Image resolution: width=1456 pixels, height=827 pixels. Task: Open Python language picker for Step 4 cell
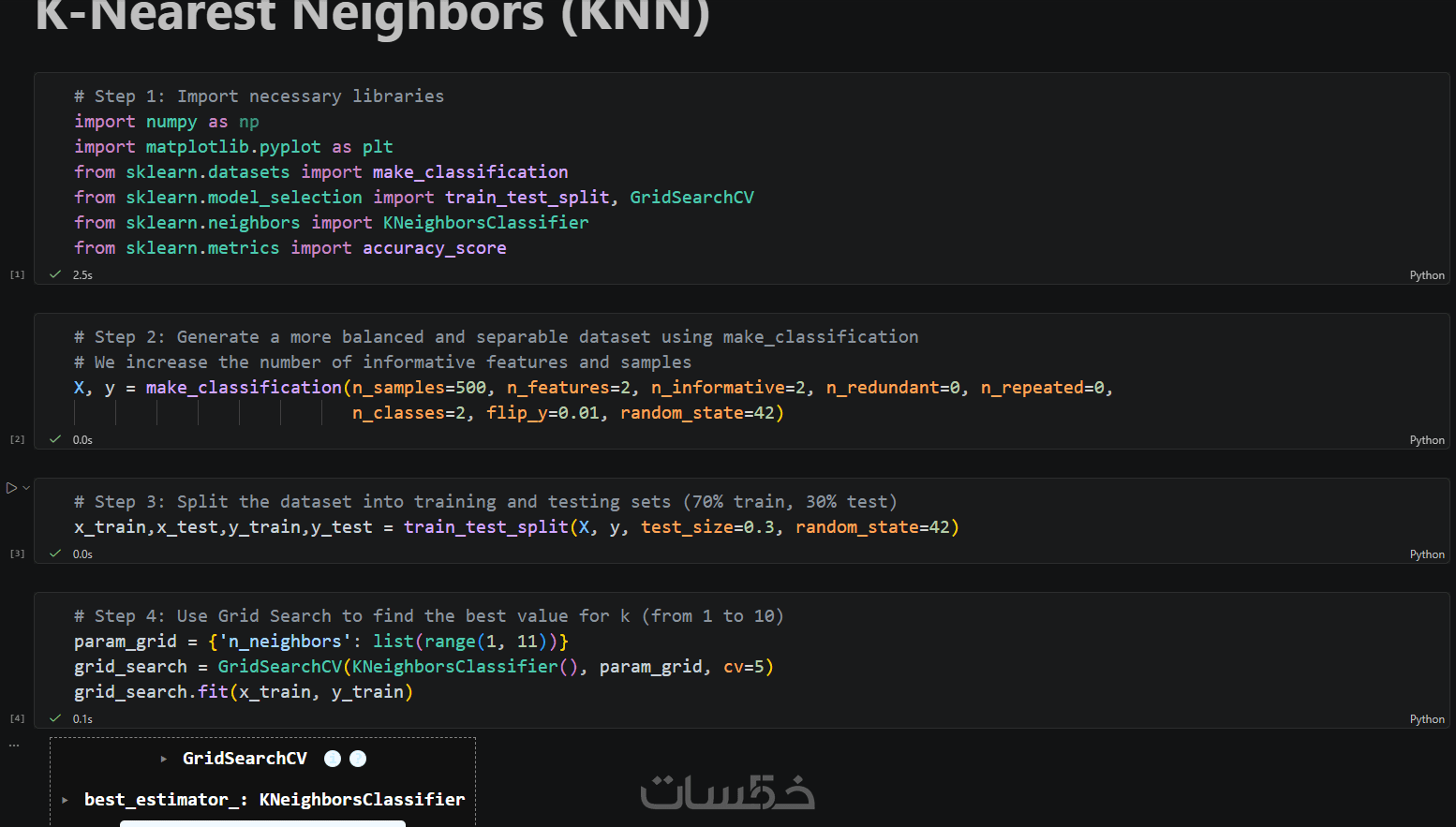(x=1427, y=719)
